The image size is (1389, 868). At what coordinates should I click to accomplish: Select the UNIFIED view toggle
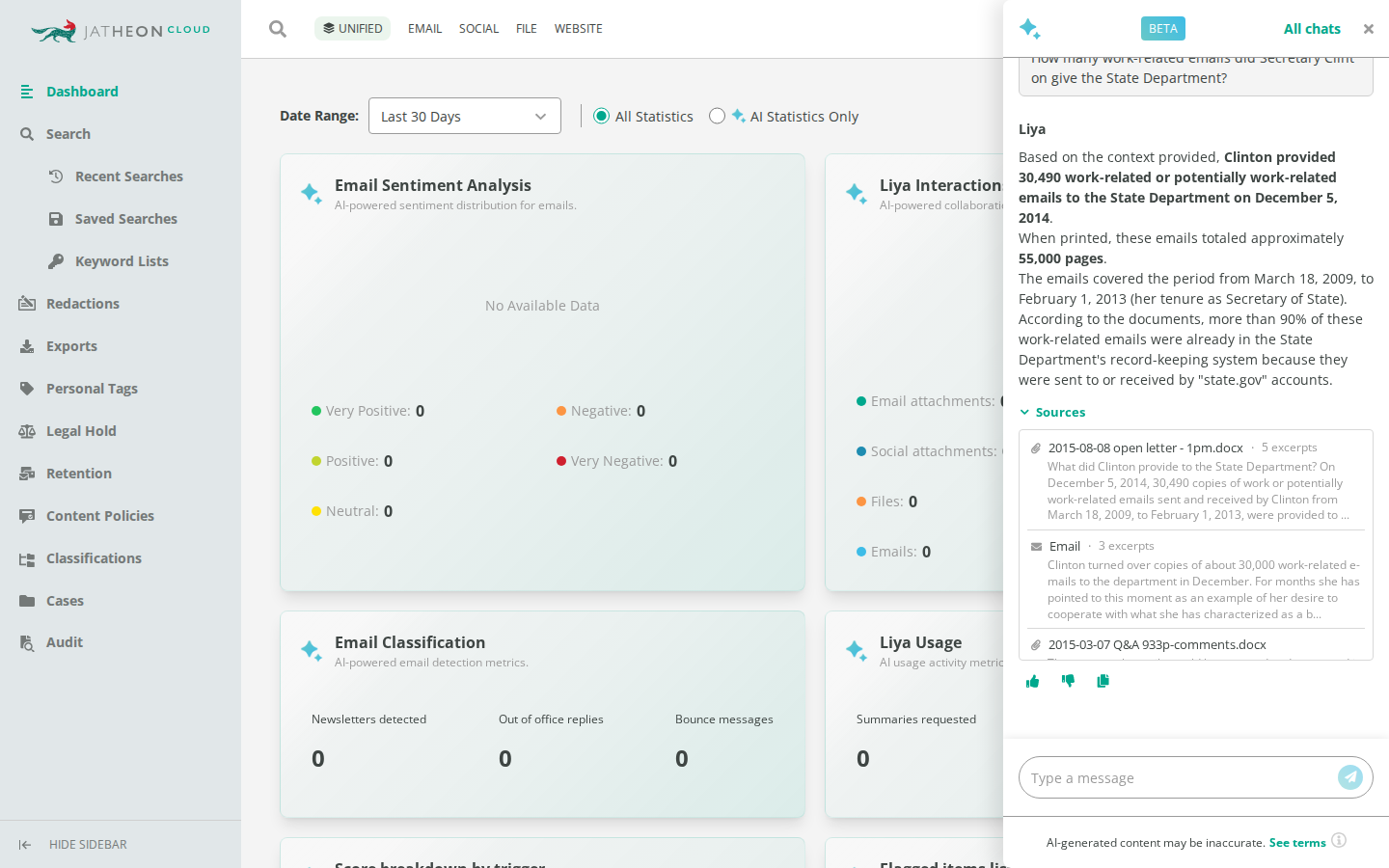352,29
